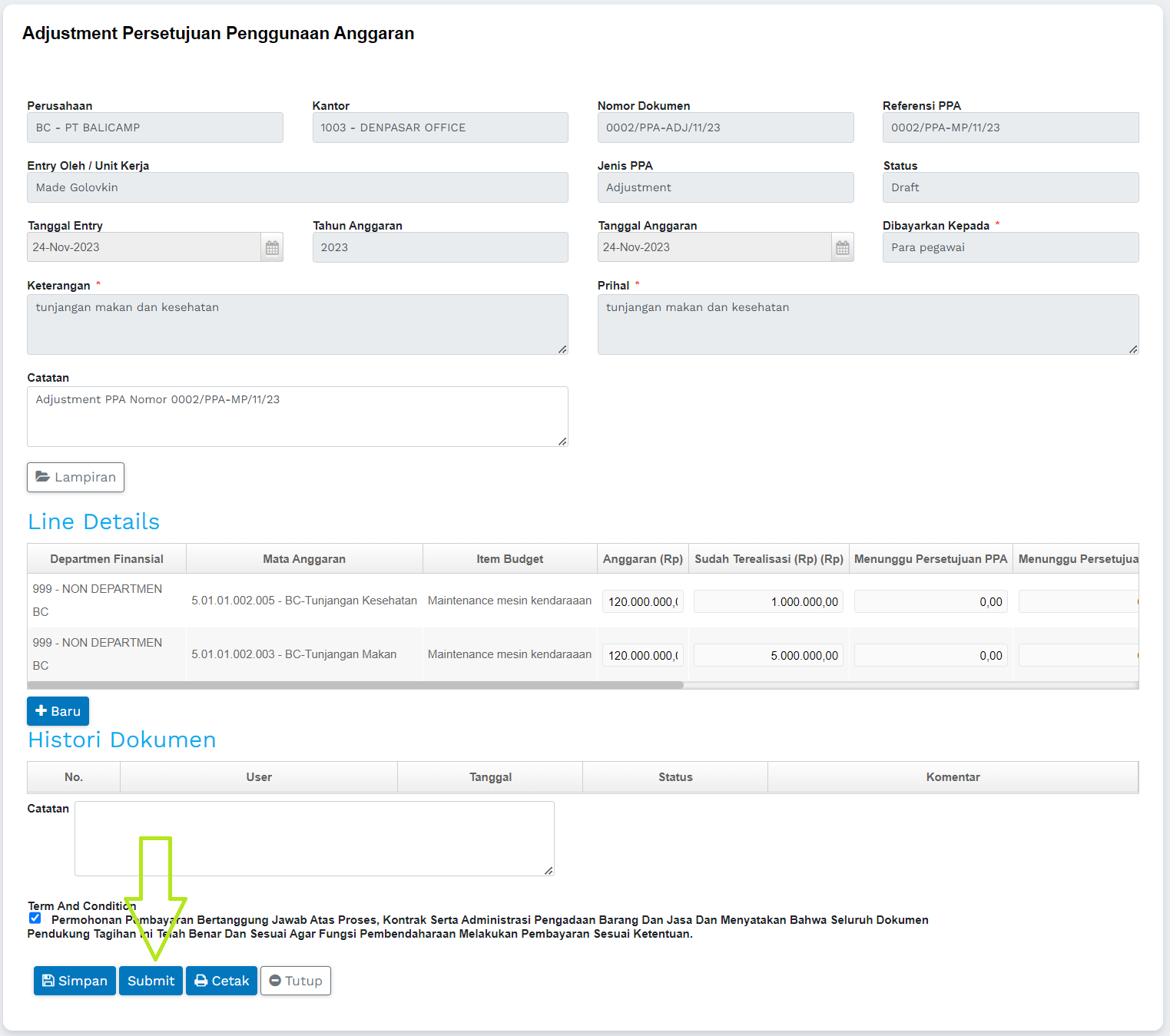Click the Dibayarkan Kepada field
1170x1036 pixels.
[x=1010, y=247]
